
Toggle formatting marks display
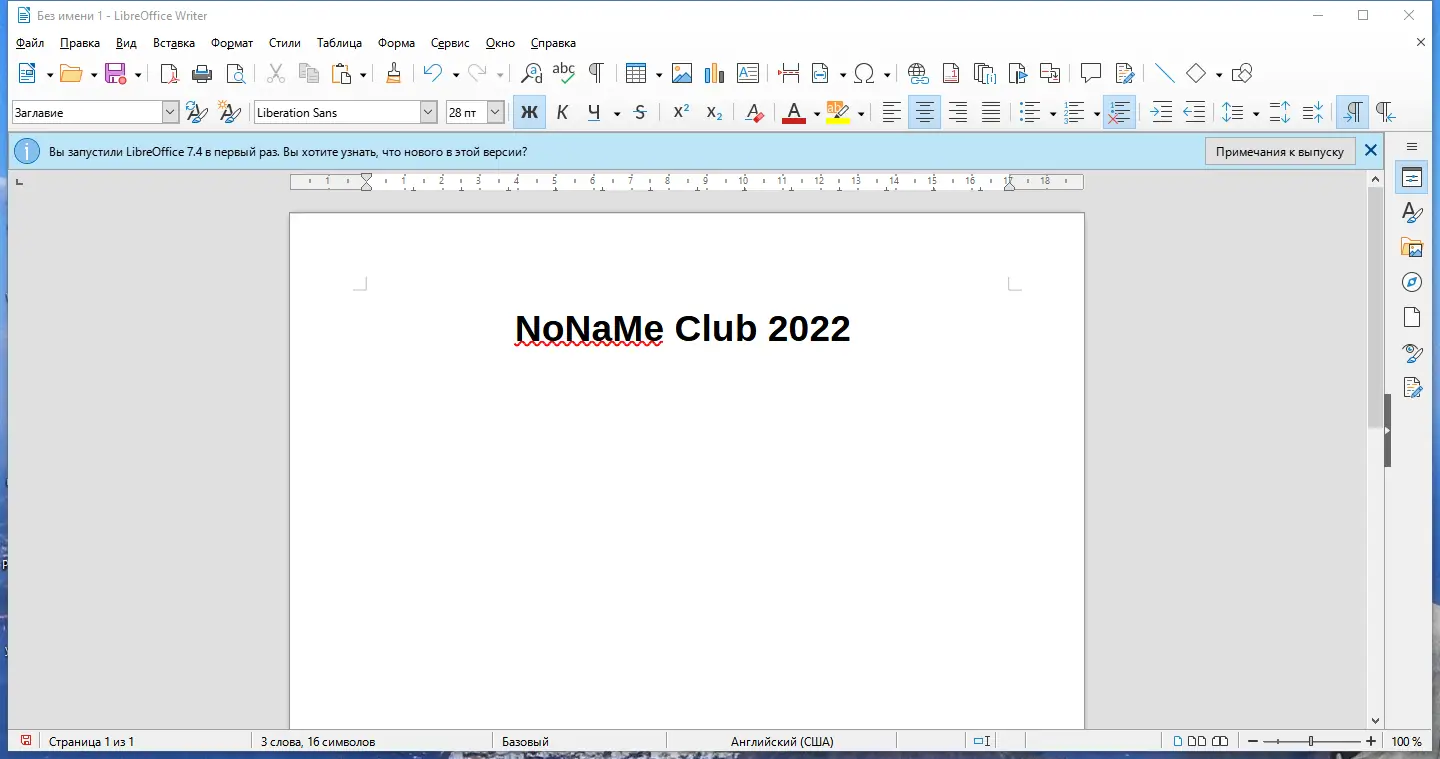point(595,73)
